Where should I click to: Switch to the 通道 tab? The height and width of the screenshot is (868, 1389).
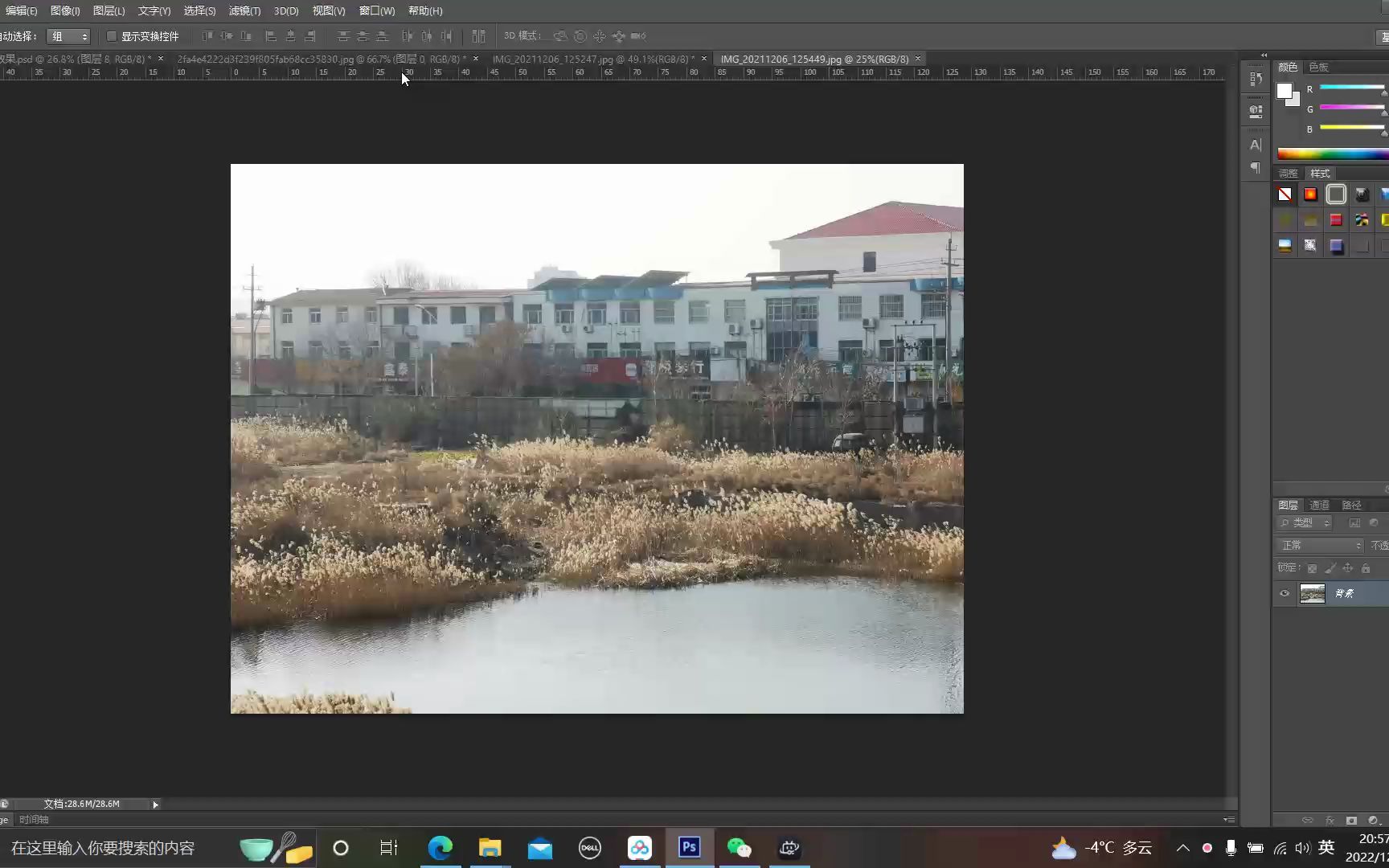[1319, 506]
